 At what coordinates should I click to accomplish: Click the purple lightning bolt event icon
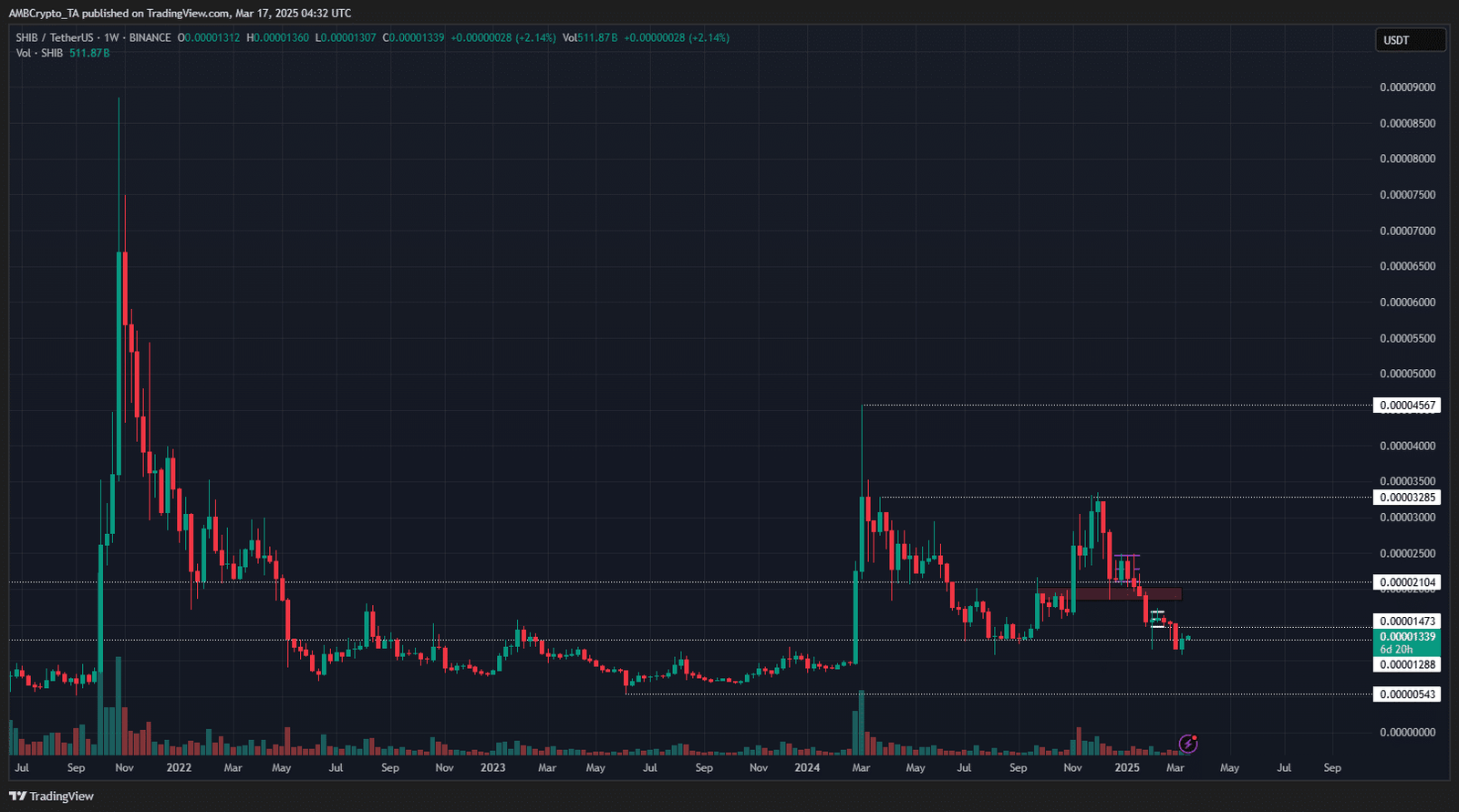tap(1187, 744)
